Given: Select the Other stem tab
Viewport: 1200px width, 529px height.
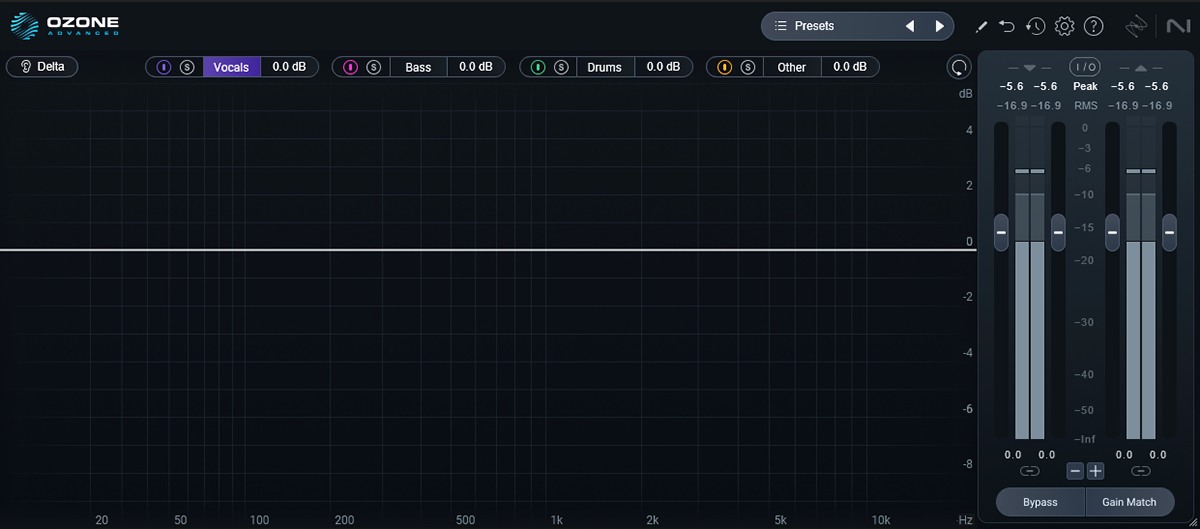Looking at the screenshot, I should tap(791, 67).
